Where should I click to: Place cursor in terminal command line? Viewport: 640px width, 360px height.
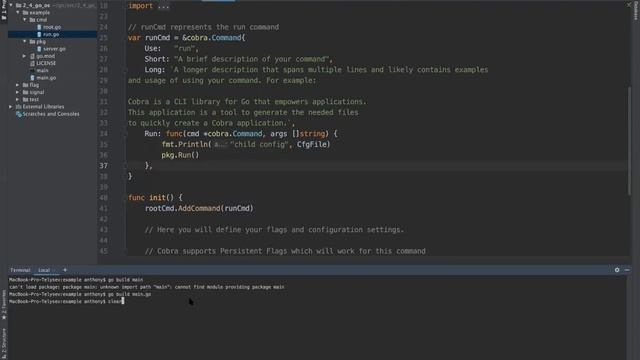pyautogui.click(x=115, y=301)
